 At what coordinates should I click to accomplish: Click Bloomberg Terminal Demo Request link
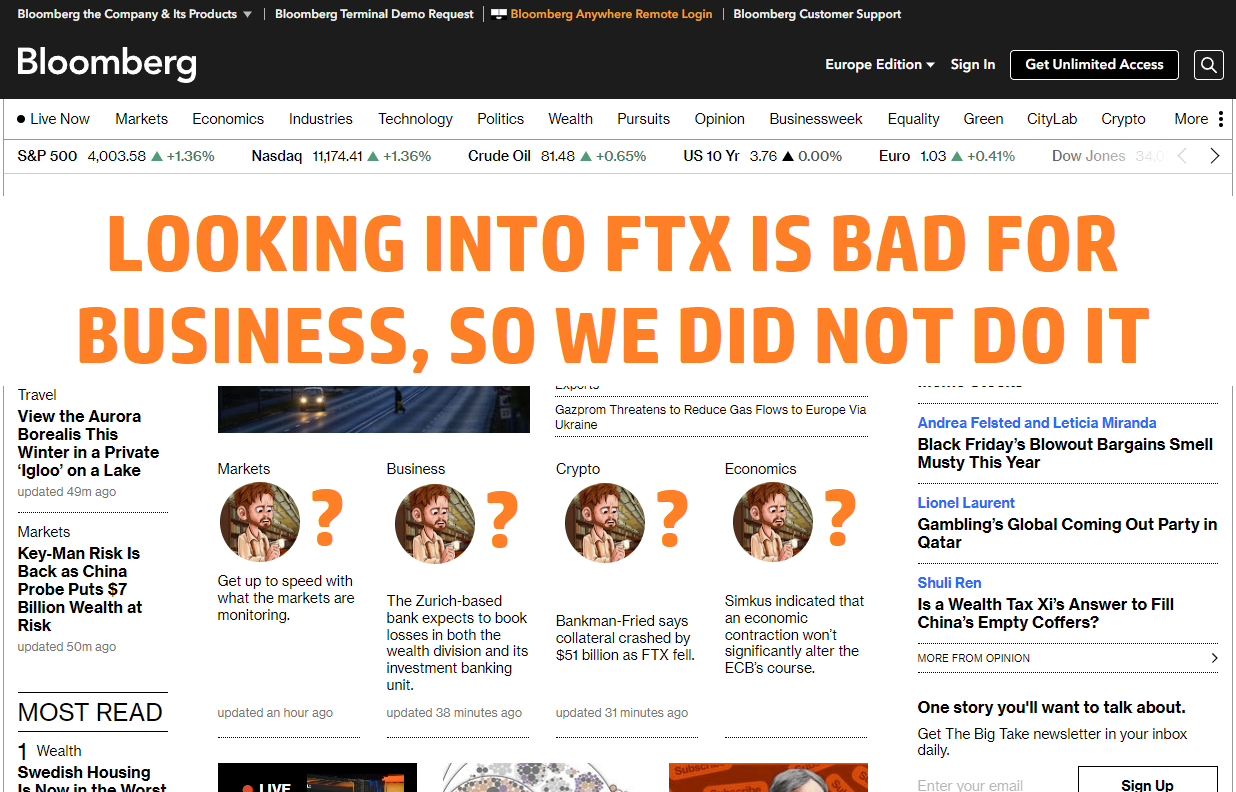coord(374,14)
